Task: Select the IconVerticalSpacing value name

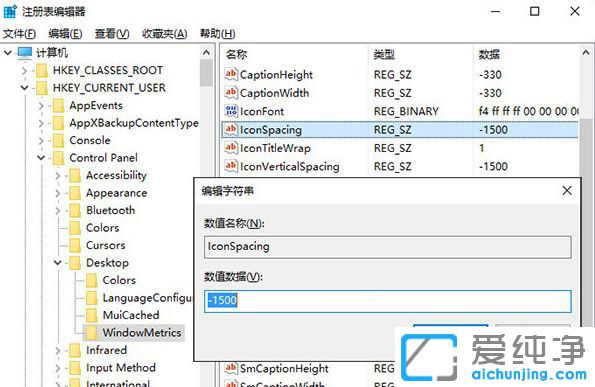Action: coord(290,167)
